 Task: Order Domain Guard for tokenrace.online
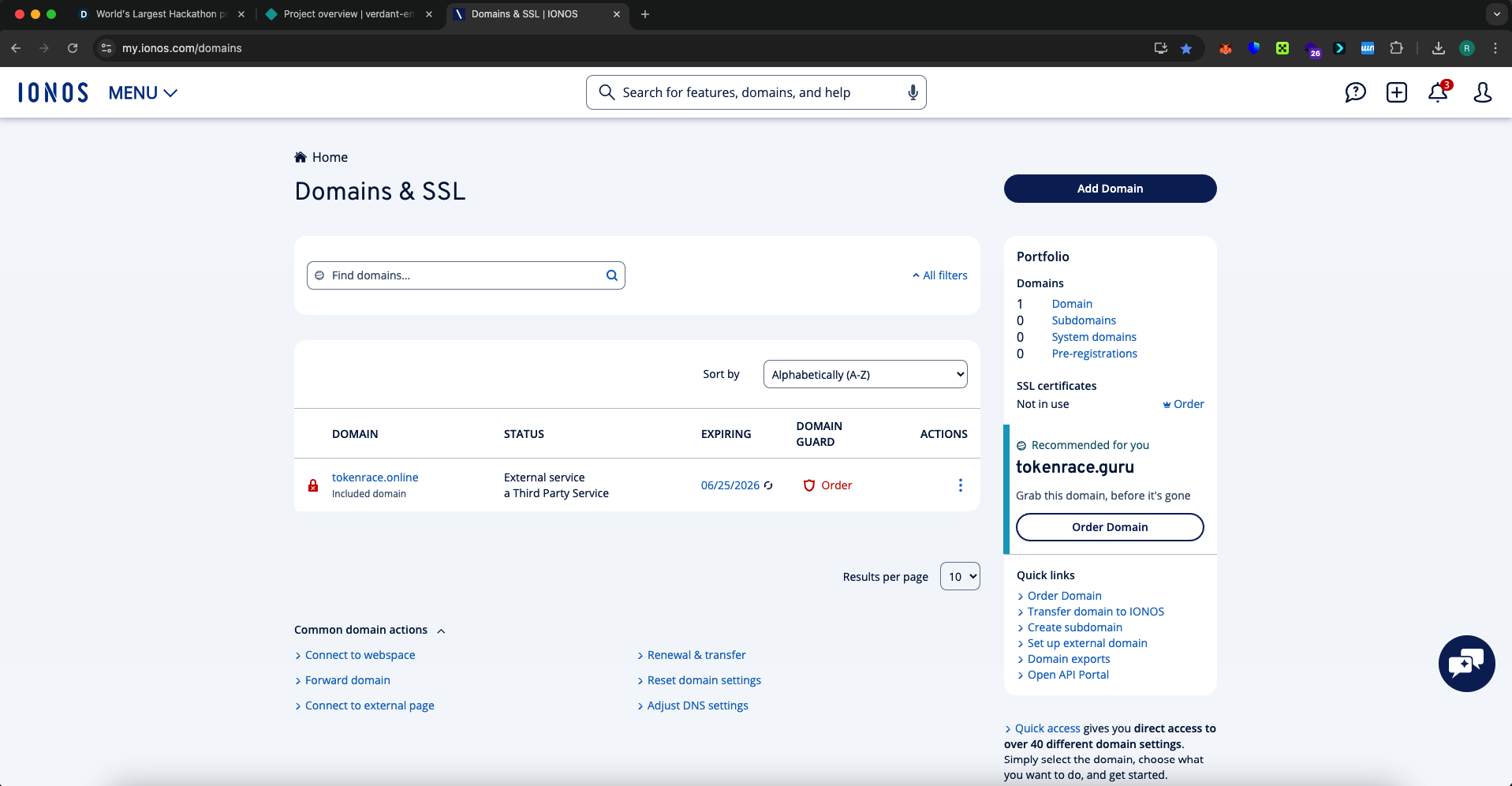[827, 485]
